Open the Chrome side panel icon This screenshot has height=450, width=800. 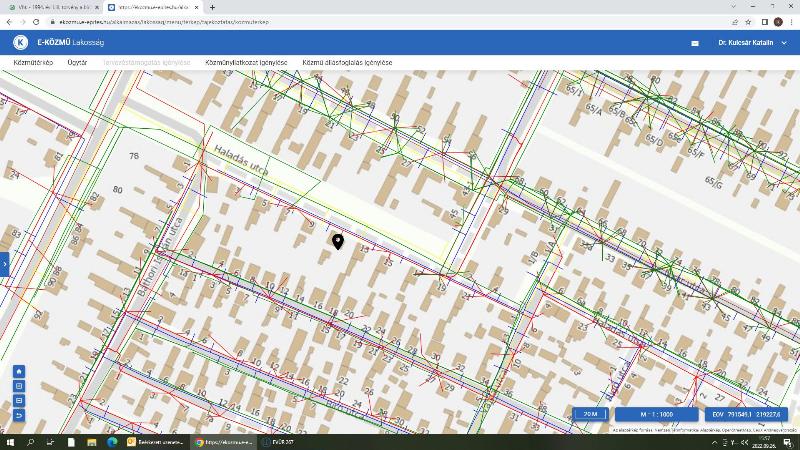[765, 22]
